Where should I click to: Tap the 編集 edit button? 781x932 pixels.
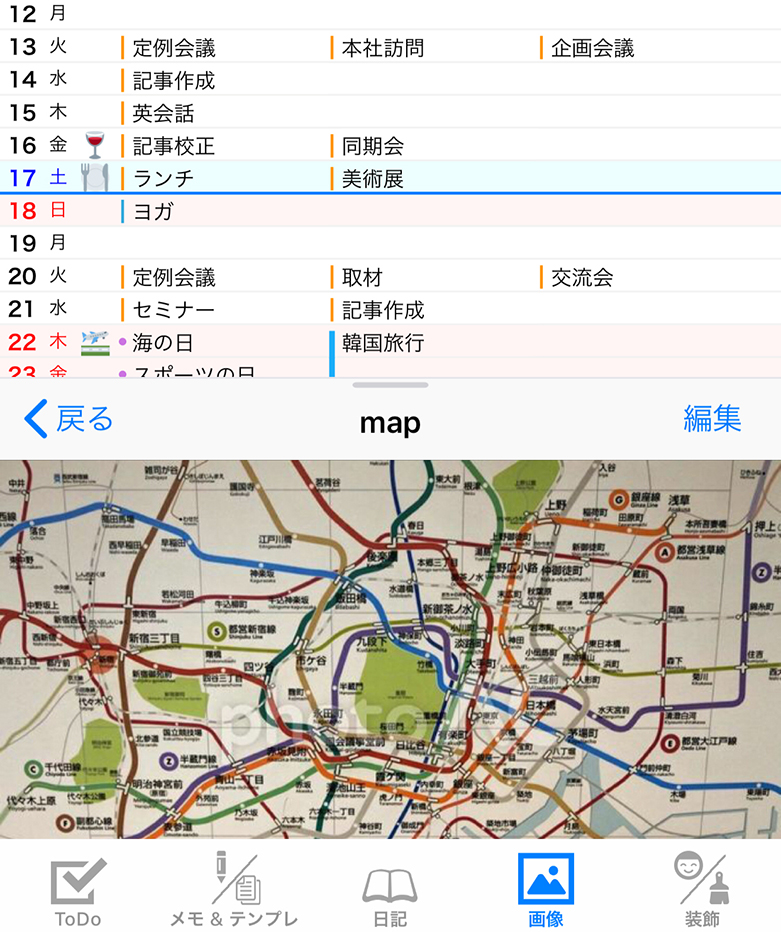[x=712, y=419]
